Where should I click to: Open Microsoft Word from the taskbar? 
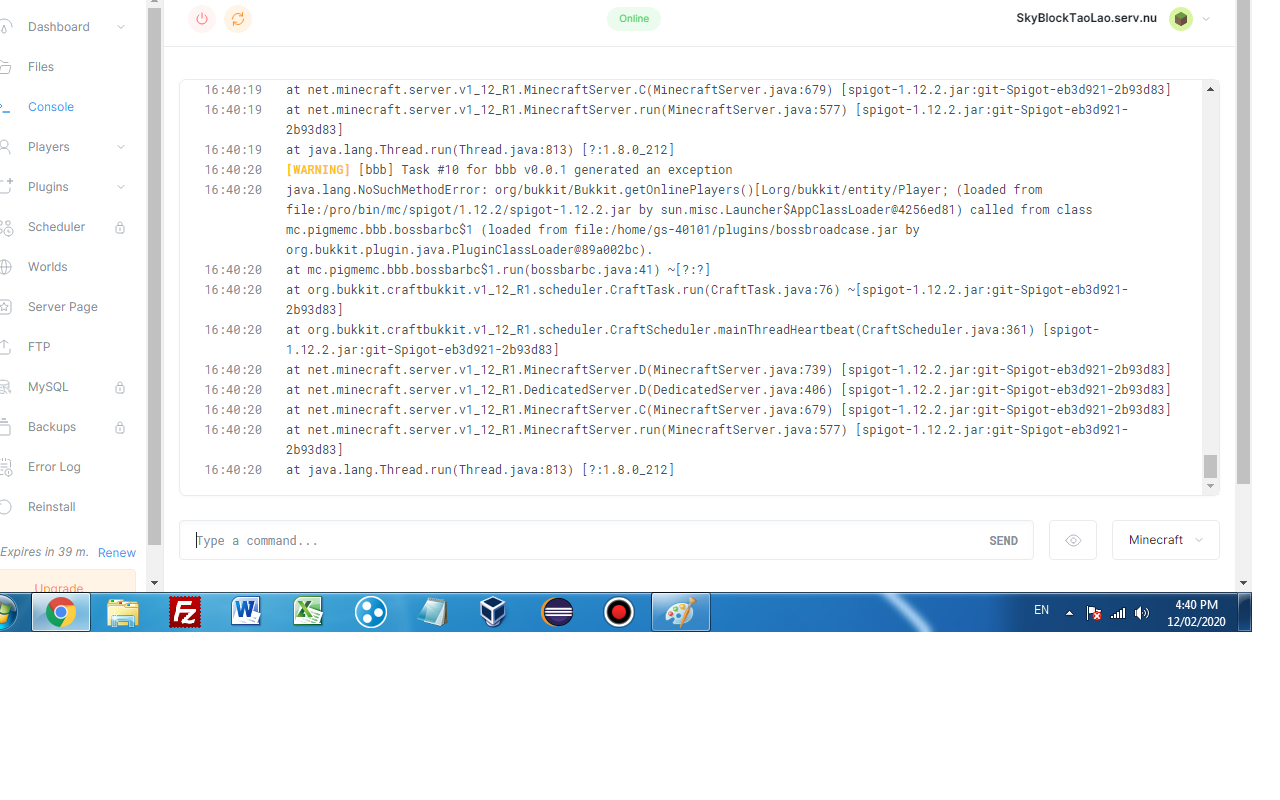tap(247, 612)
